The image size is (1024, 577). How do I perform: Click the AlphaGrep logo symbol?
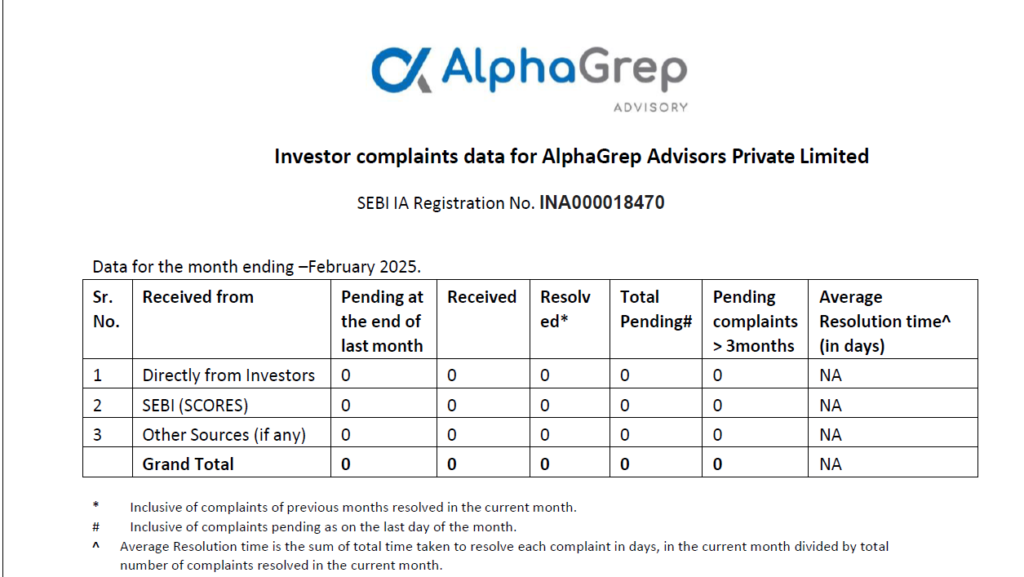402,69
